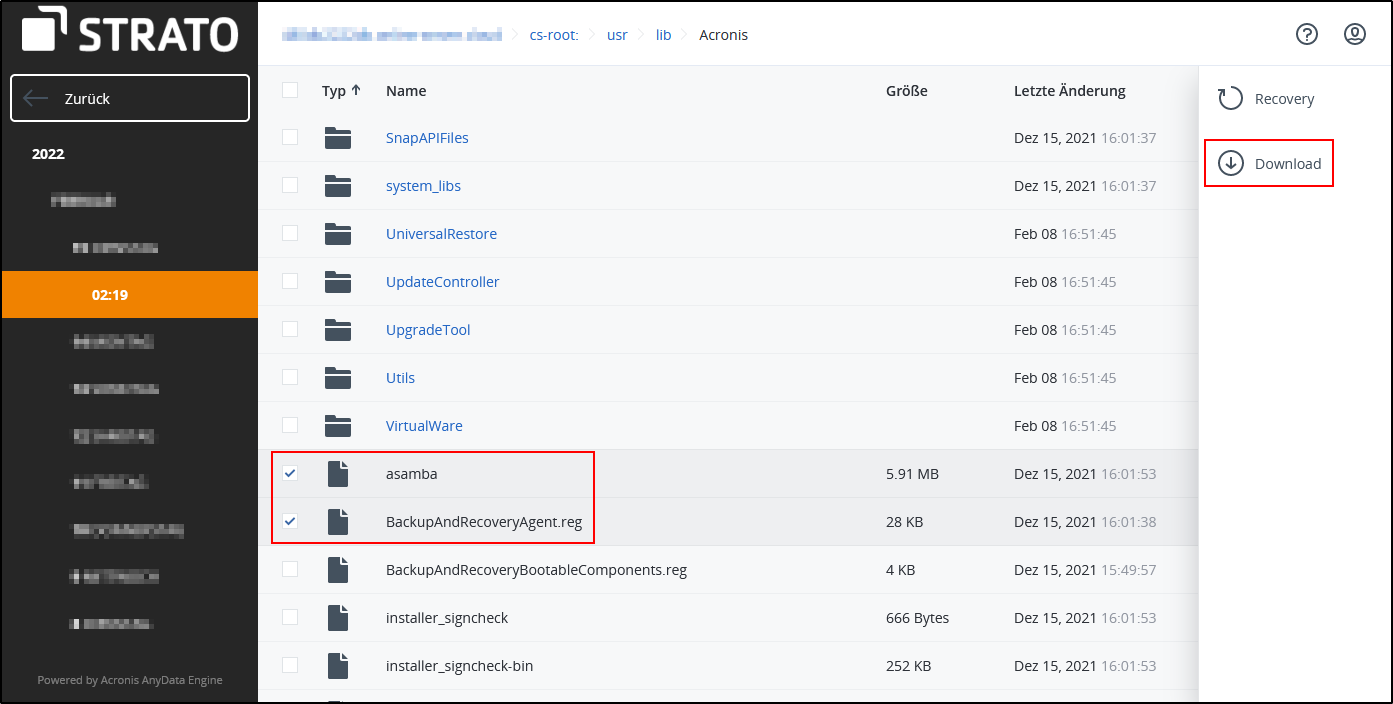Image resolution: width=1393 pixels, height=704 pixels.
Task: Click the help question mark icon
Action: point(1306,34)
